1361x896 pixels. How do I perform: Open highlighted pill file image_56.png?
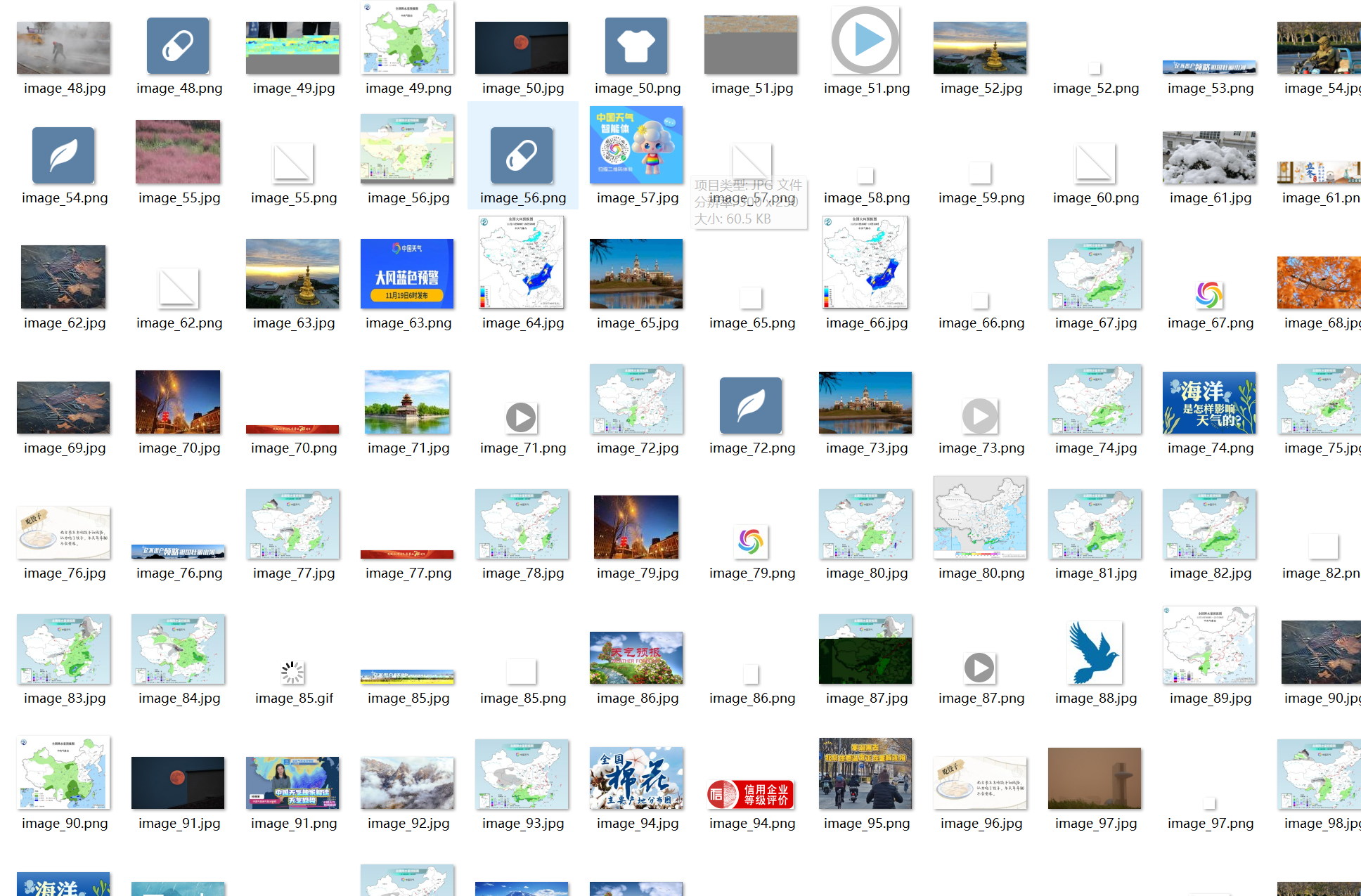522,155
